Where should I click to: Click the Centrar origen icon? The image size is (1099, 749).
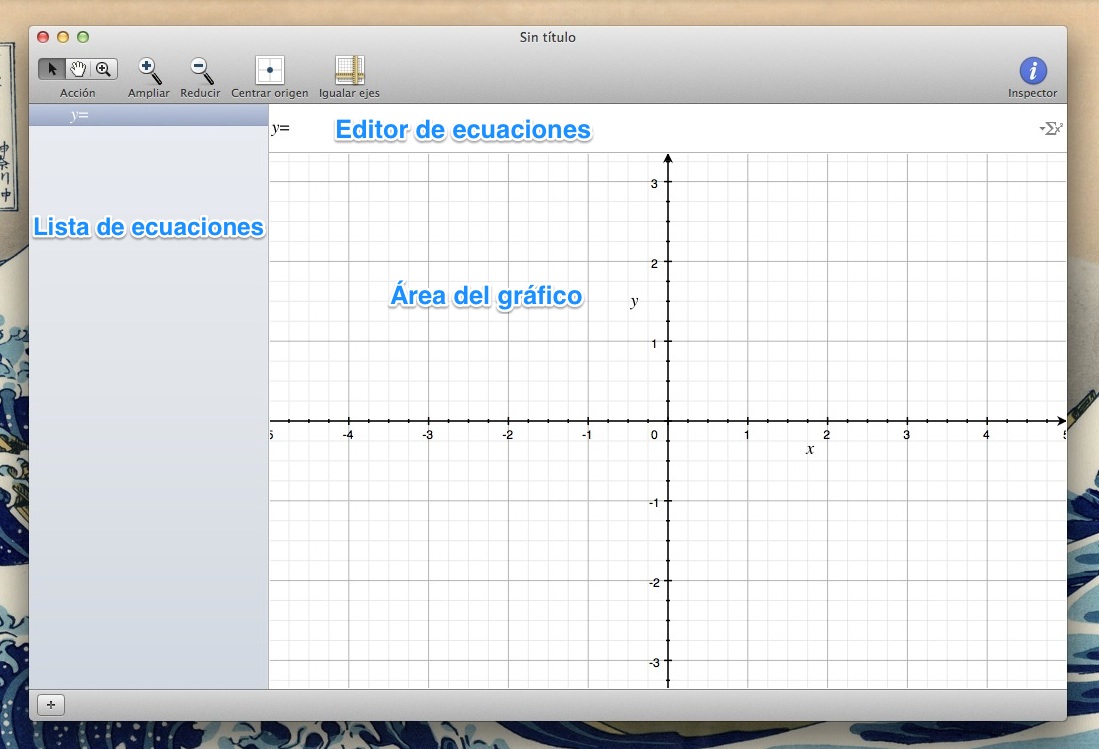(x=268, y=69)
